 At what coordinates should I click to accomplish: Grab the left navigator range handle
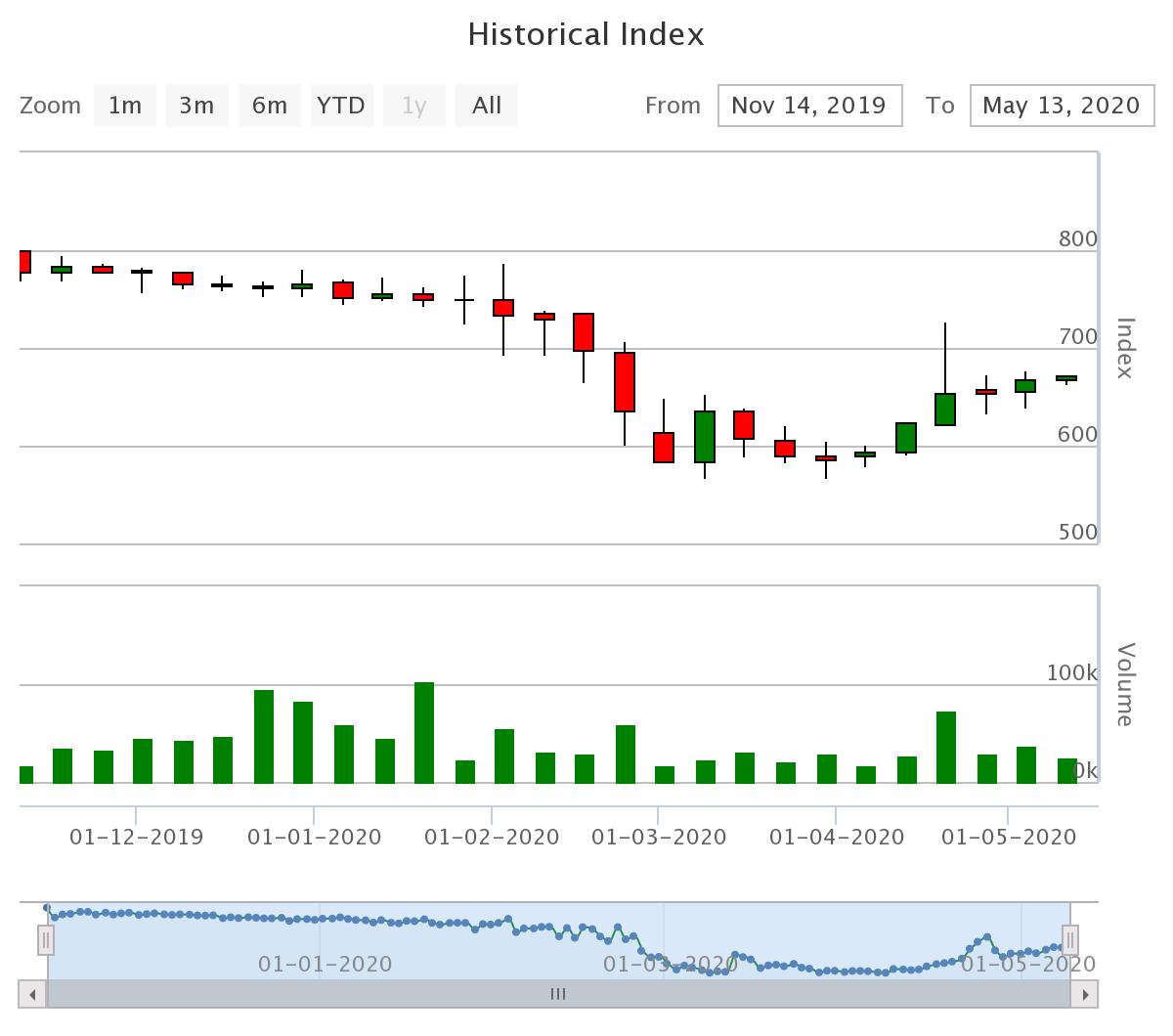[x=46, y=940]
